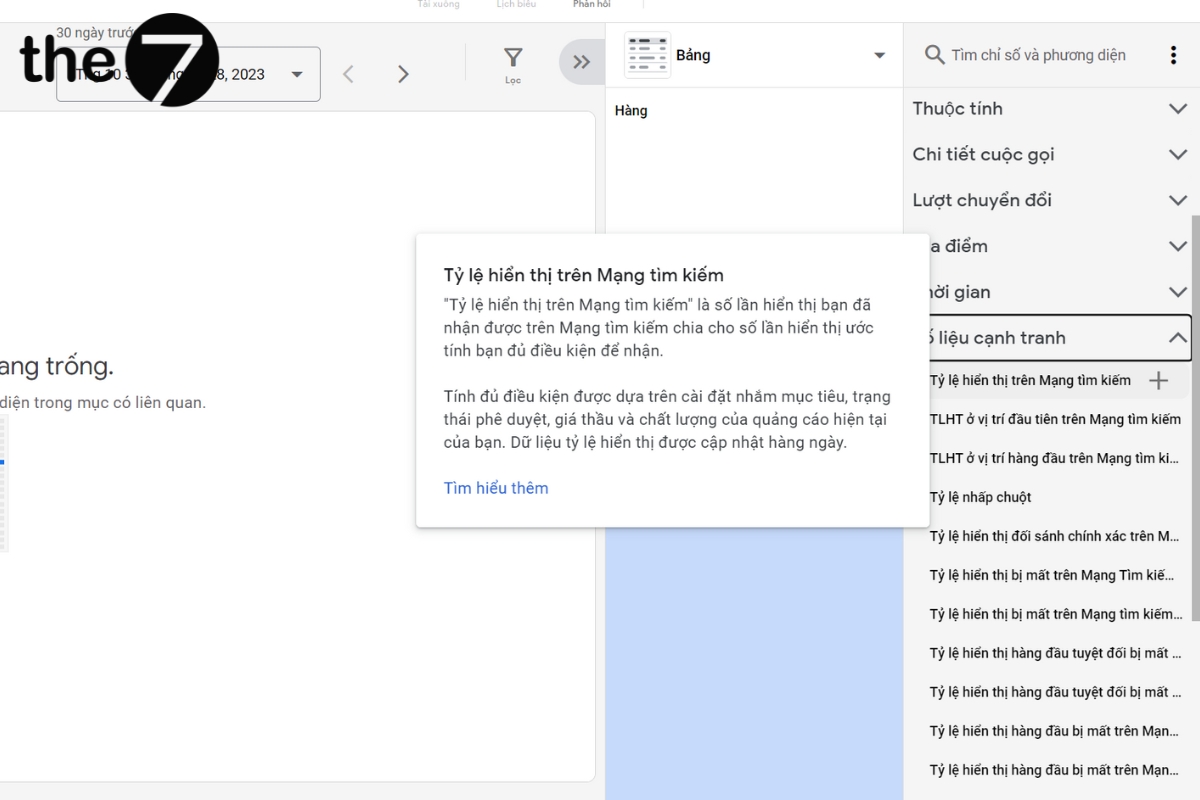
Task: Click the right panel vertical scrollbar
Action: click(1194, 400)
